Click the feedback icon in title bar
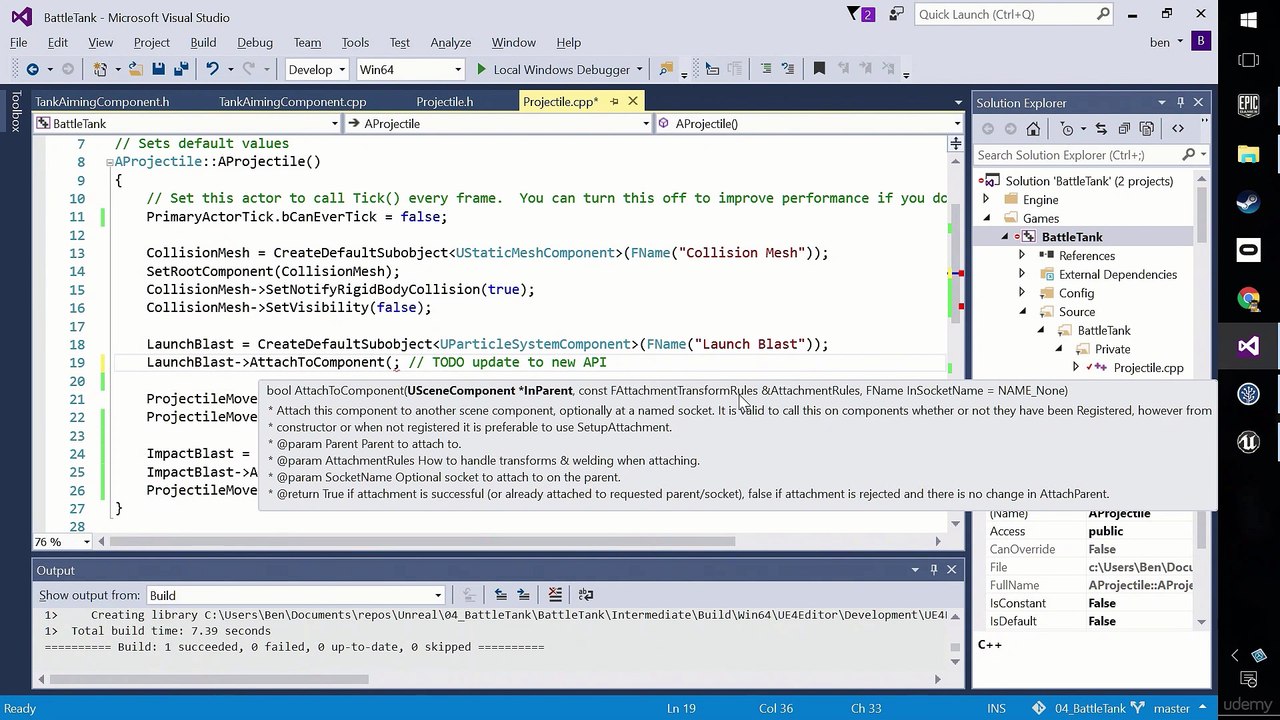 [897, 14]
